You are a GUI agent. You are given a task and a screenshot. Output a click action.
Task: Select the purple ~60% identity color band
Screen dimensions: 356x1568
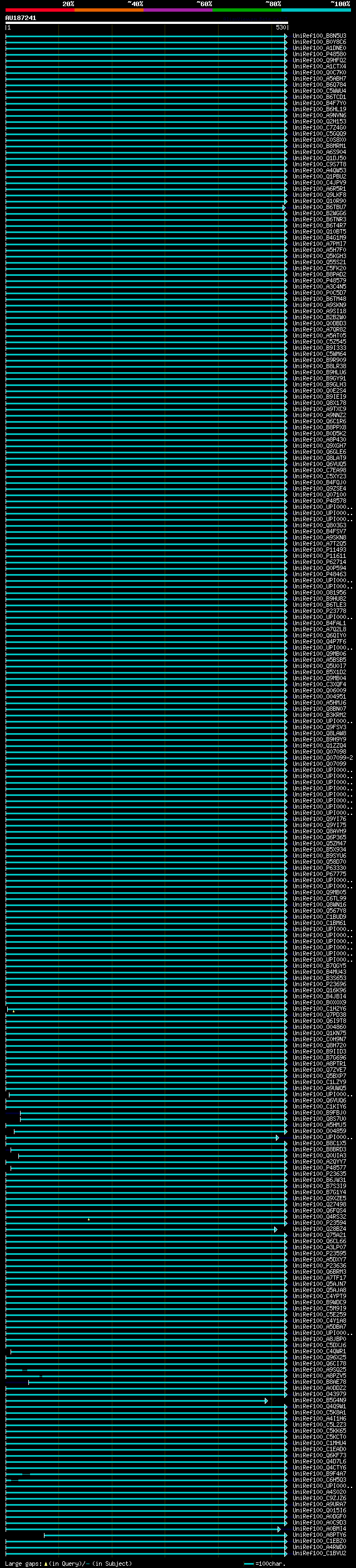(x=179, y=10)
